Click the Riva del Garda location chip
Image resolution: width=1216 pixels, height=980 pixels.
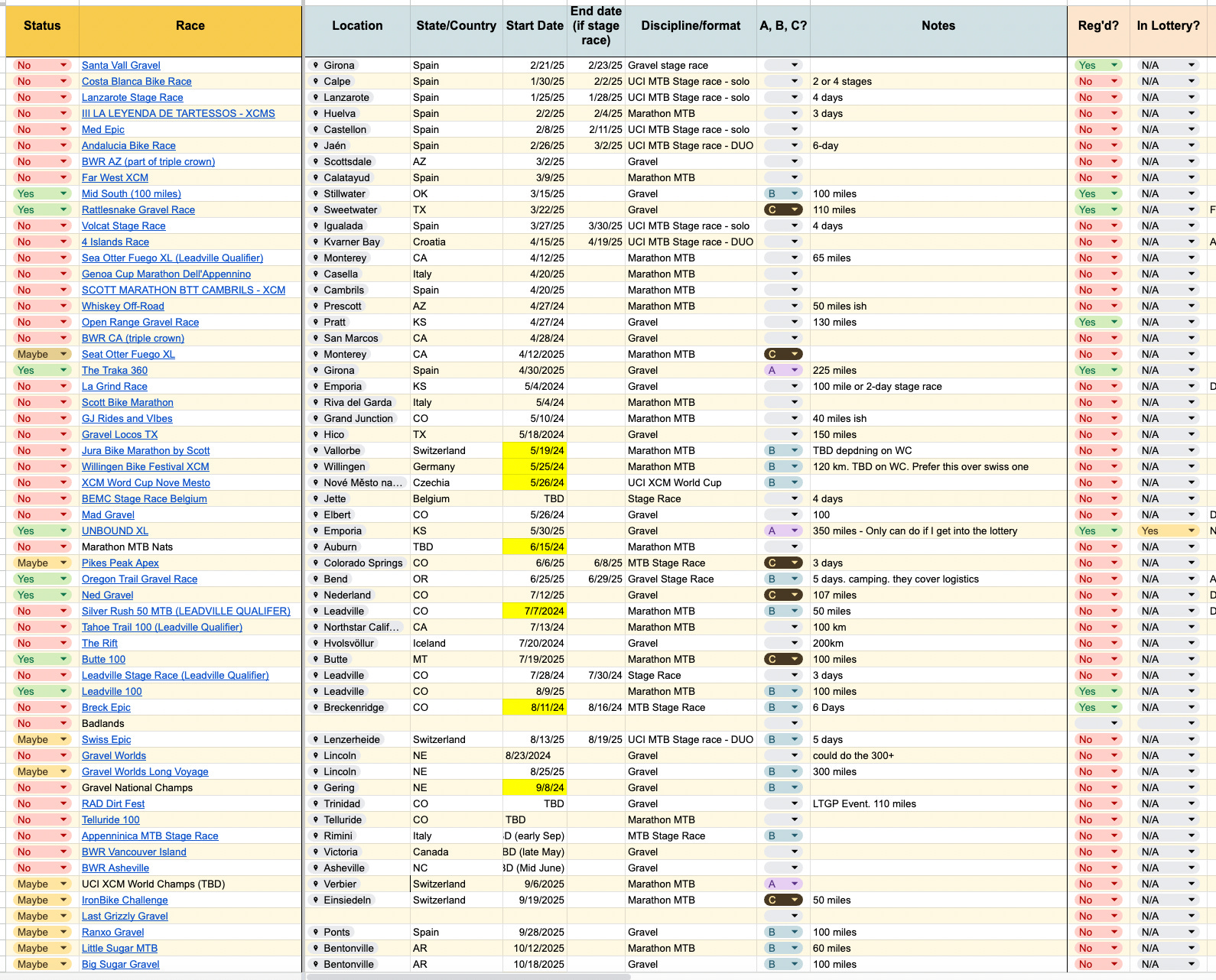(x=351, y=402)
